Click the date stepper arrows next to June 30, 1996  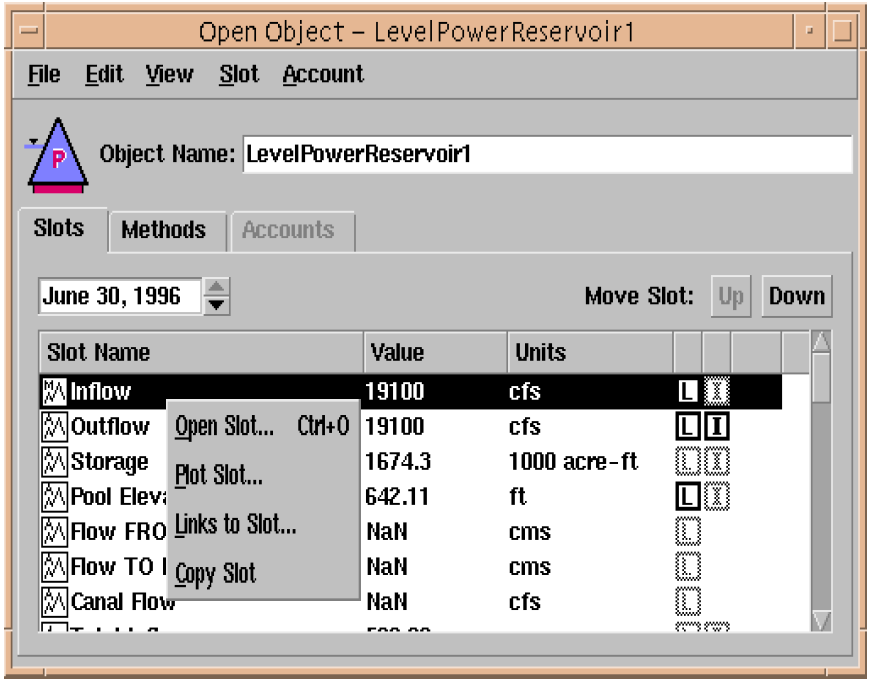(x=216, y=296)
